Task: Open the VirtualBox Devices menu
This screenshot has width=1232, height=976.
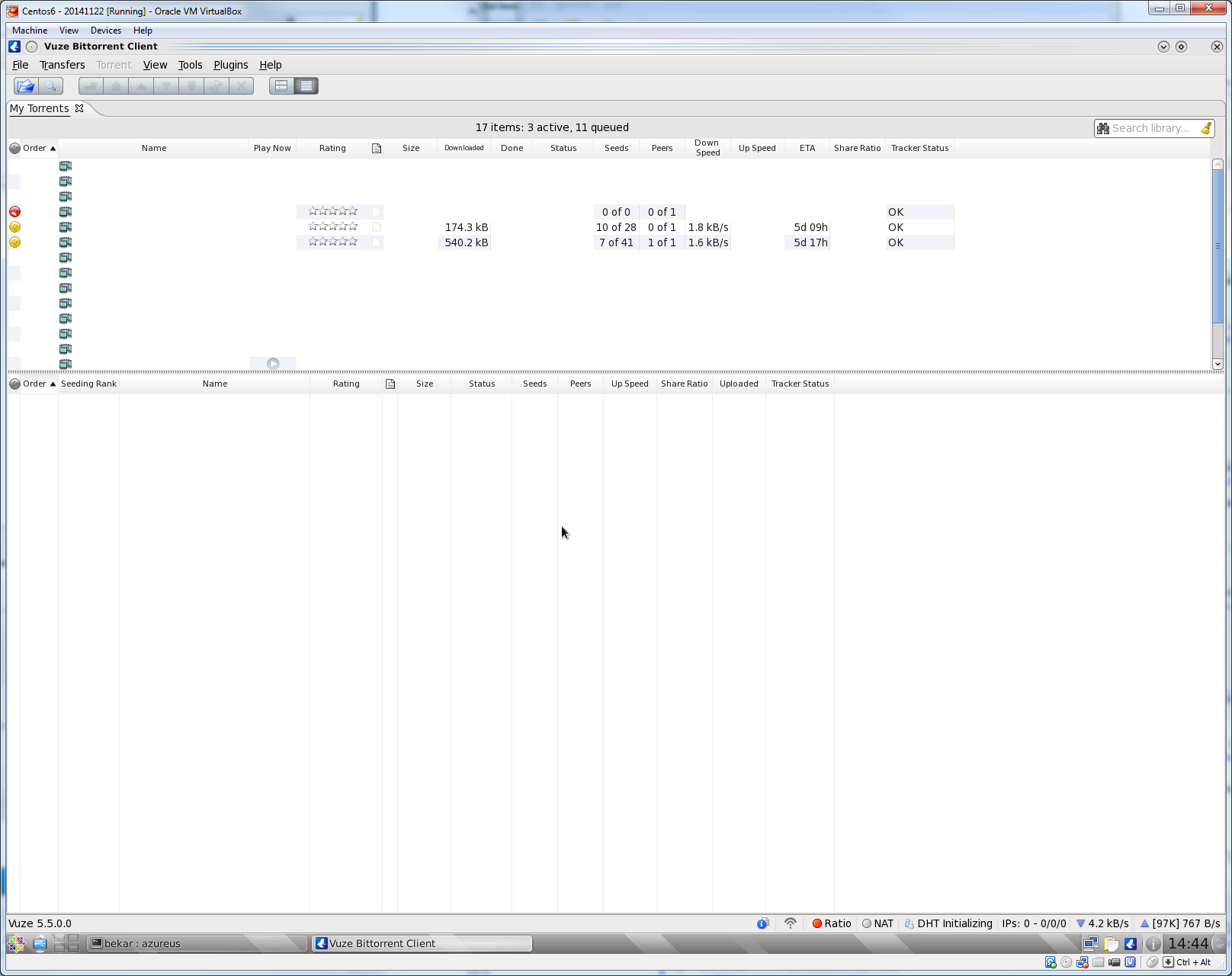Action: click(106, 30)
